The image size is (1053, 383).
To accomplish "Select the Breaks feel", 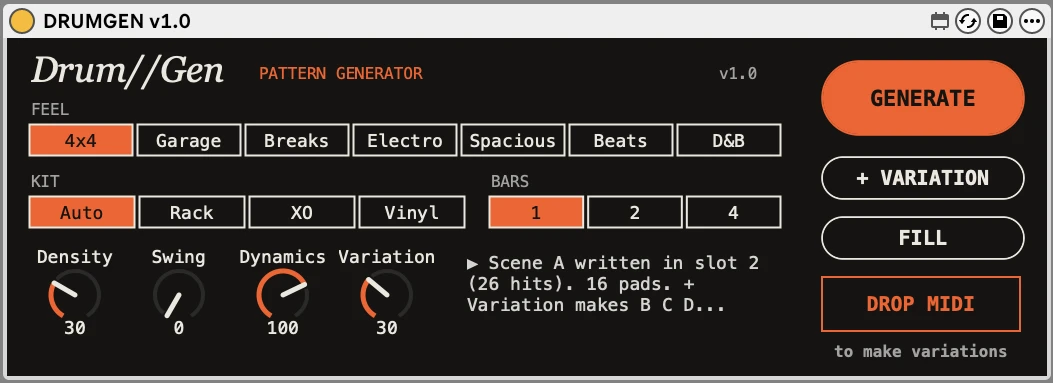I will tap(296, 140).
